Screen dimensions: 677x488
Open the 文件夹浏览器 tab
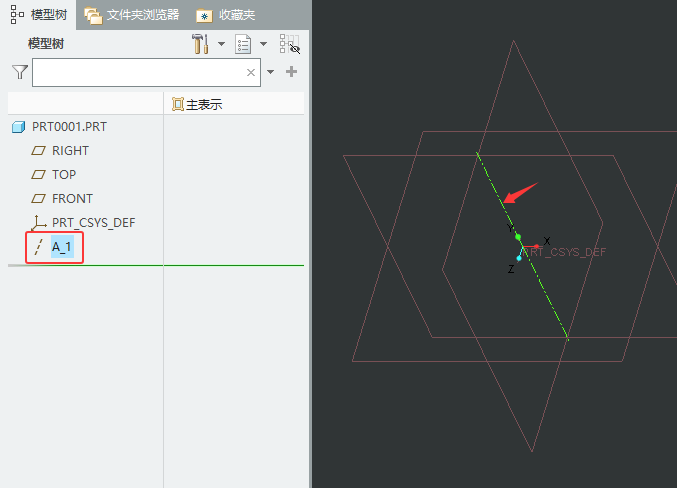[132, 15]
